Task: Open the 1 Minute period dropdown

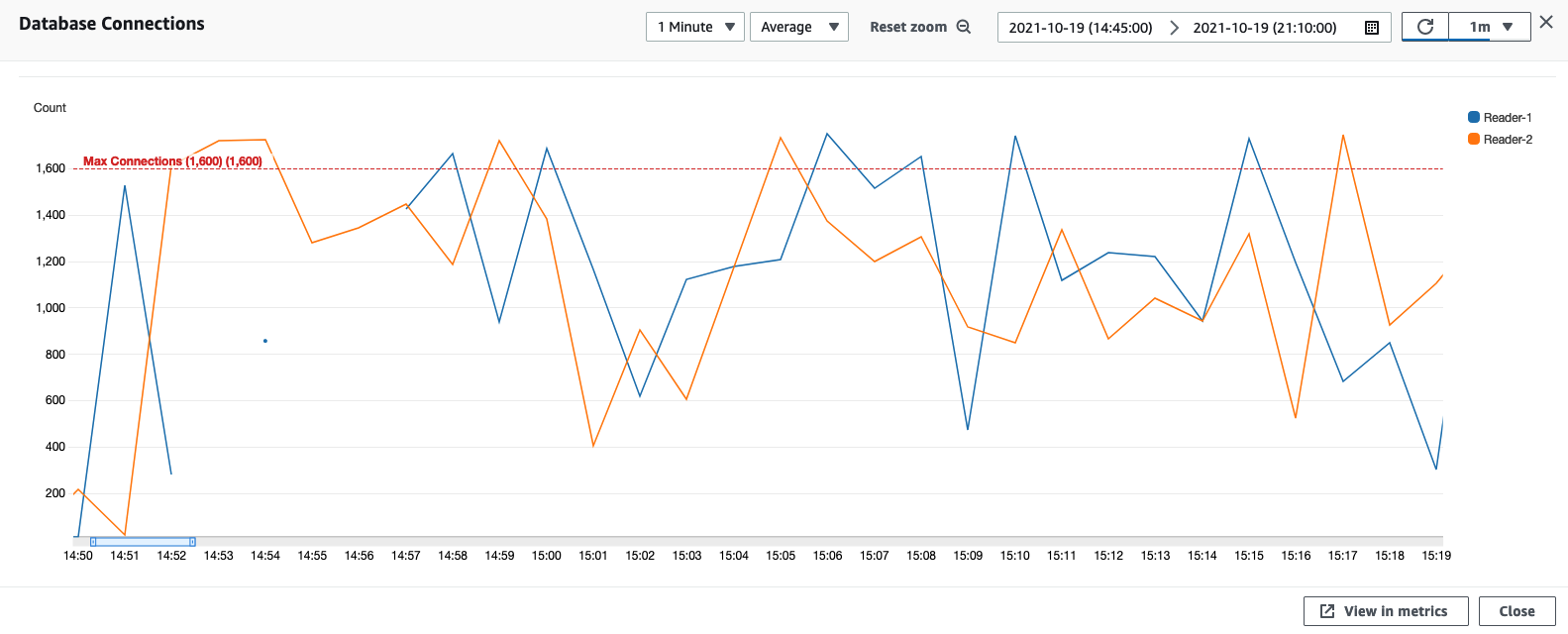Action: pyautogui.click(x=694, y=27)
